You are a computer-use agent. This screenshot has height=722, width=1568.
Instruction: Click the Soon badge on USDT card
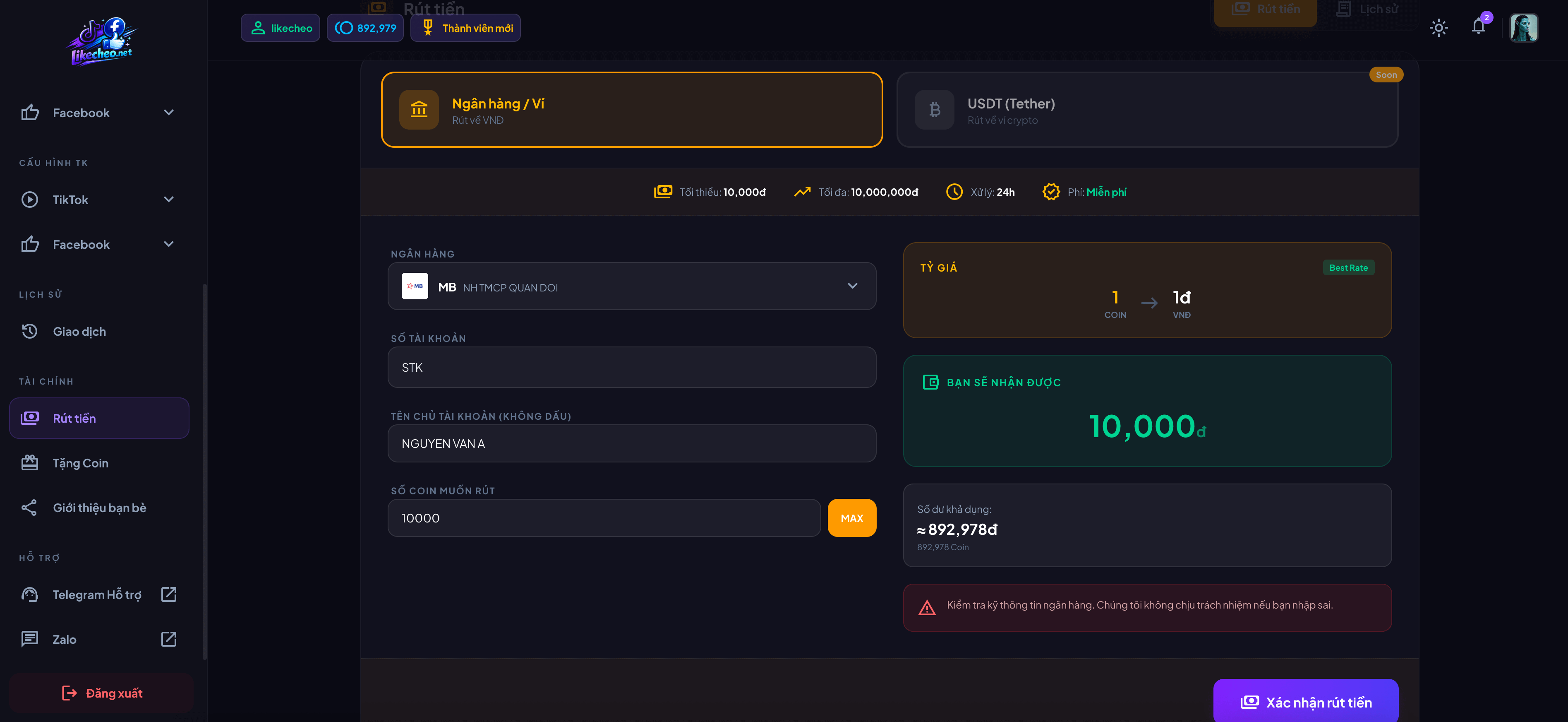click(x=1386, y=75)
